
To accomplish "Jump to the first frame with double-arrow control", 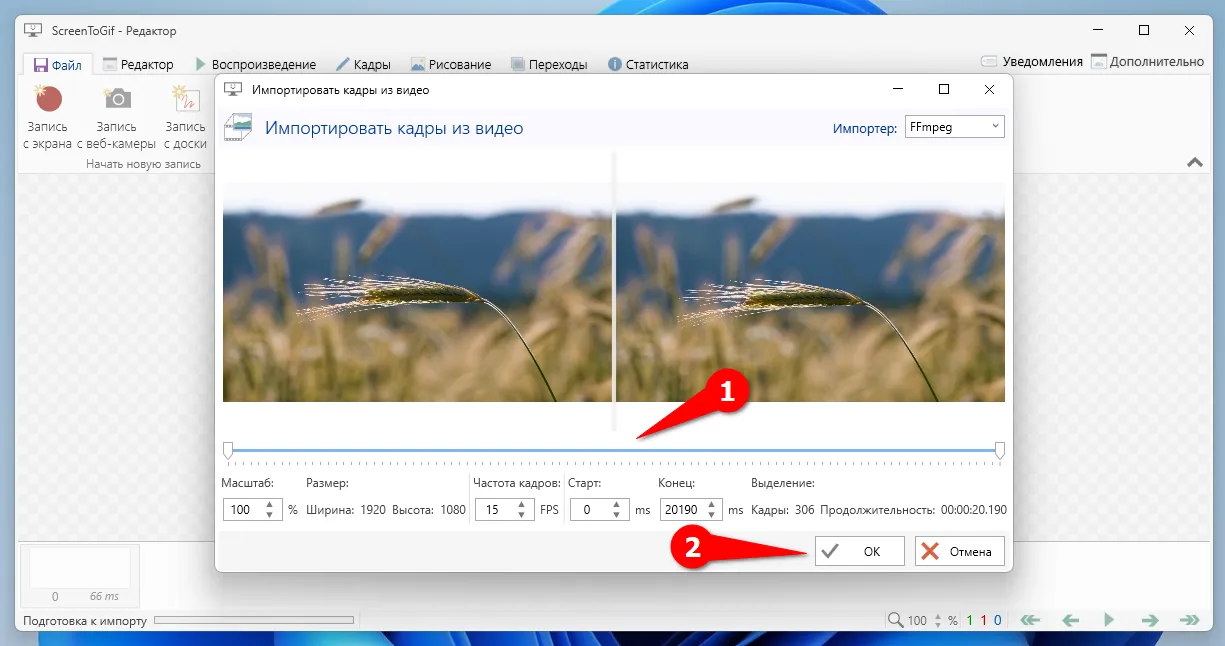I will pyautogui.click(x=1030, y=619).
